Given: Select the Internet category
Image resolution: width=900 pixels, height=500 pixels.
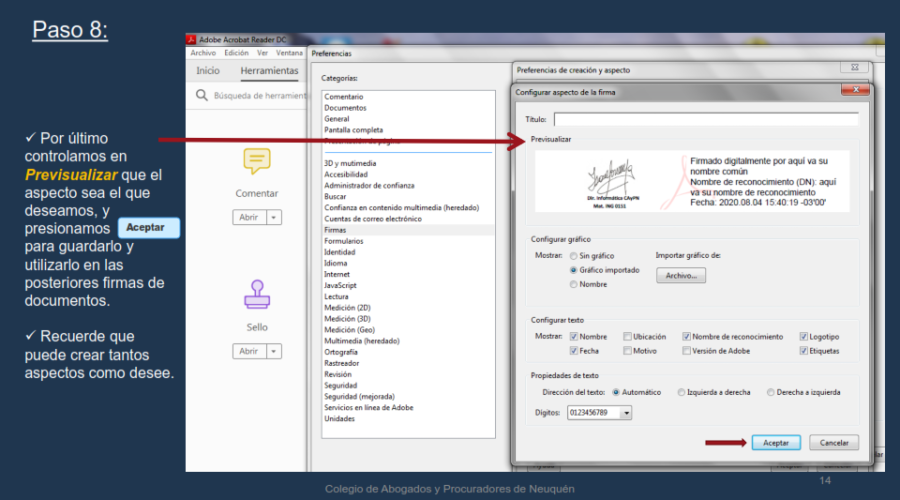Looking at the screenshot, I should [x=337, y=274].
